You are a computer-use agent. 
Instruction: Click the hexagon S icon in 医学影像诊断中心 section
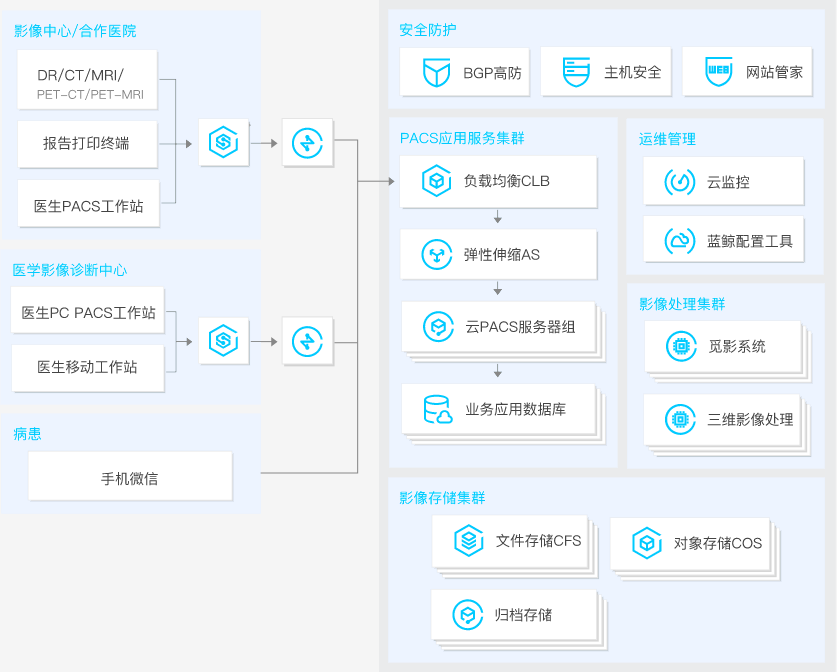point(223,342)
